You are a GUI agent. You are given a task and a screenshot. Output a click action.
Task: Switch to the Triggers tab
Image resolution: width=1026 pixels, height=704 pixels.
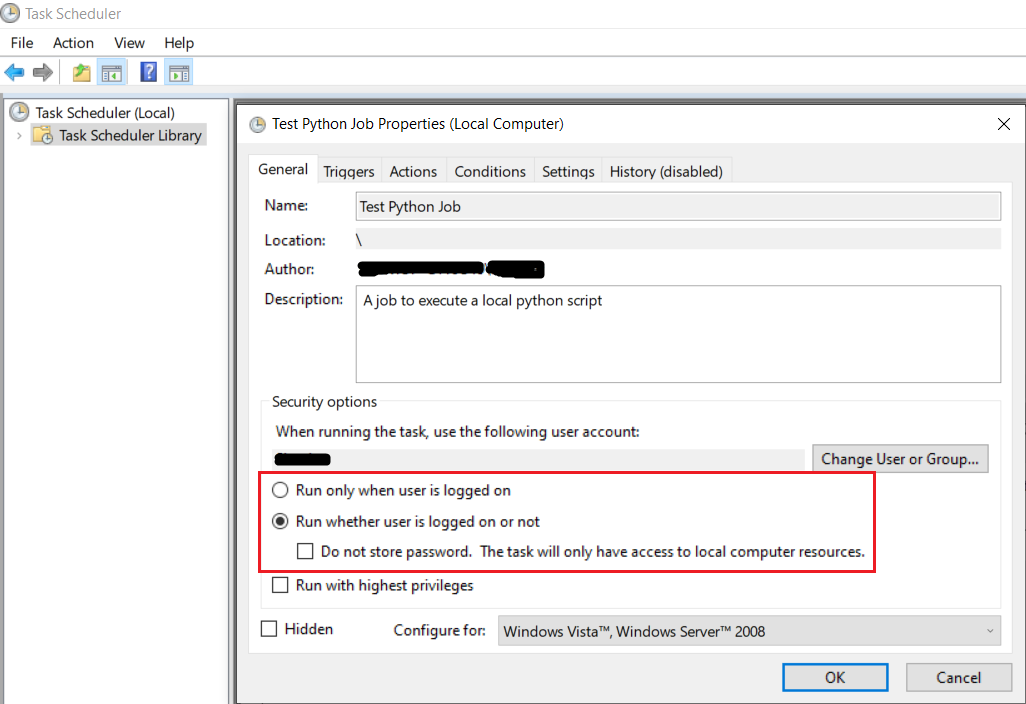(x=348, y=170)
